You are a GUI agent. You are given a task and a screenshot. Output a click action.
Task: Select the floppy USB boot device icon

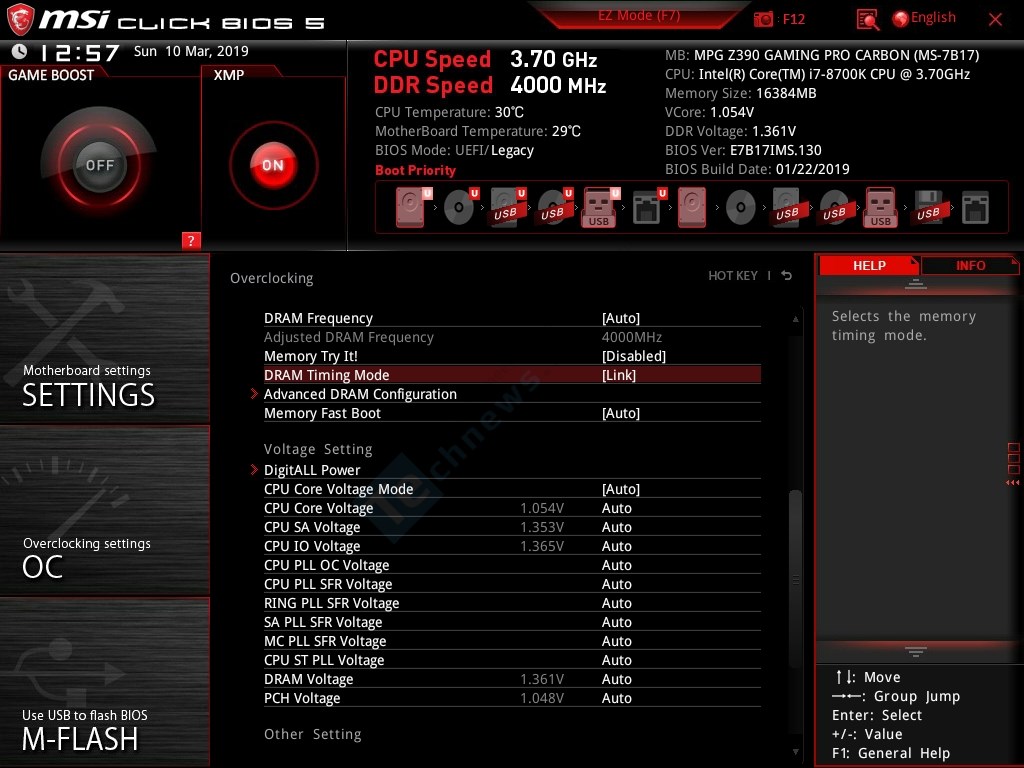[928, 209]
